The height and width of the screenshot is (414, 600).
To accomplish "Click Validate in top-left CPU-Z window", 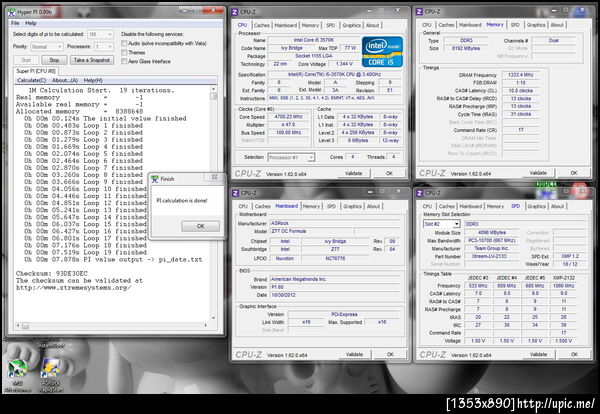I will click(354, 173).
